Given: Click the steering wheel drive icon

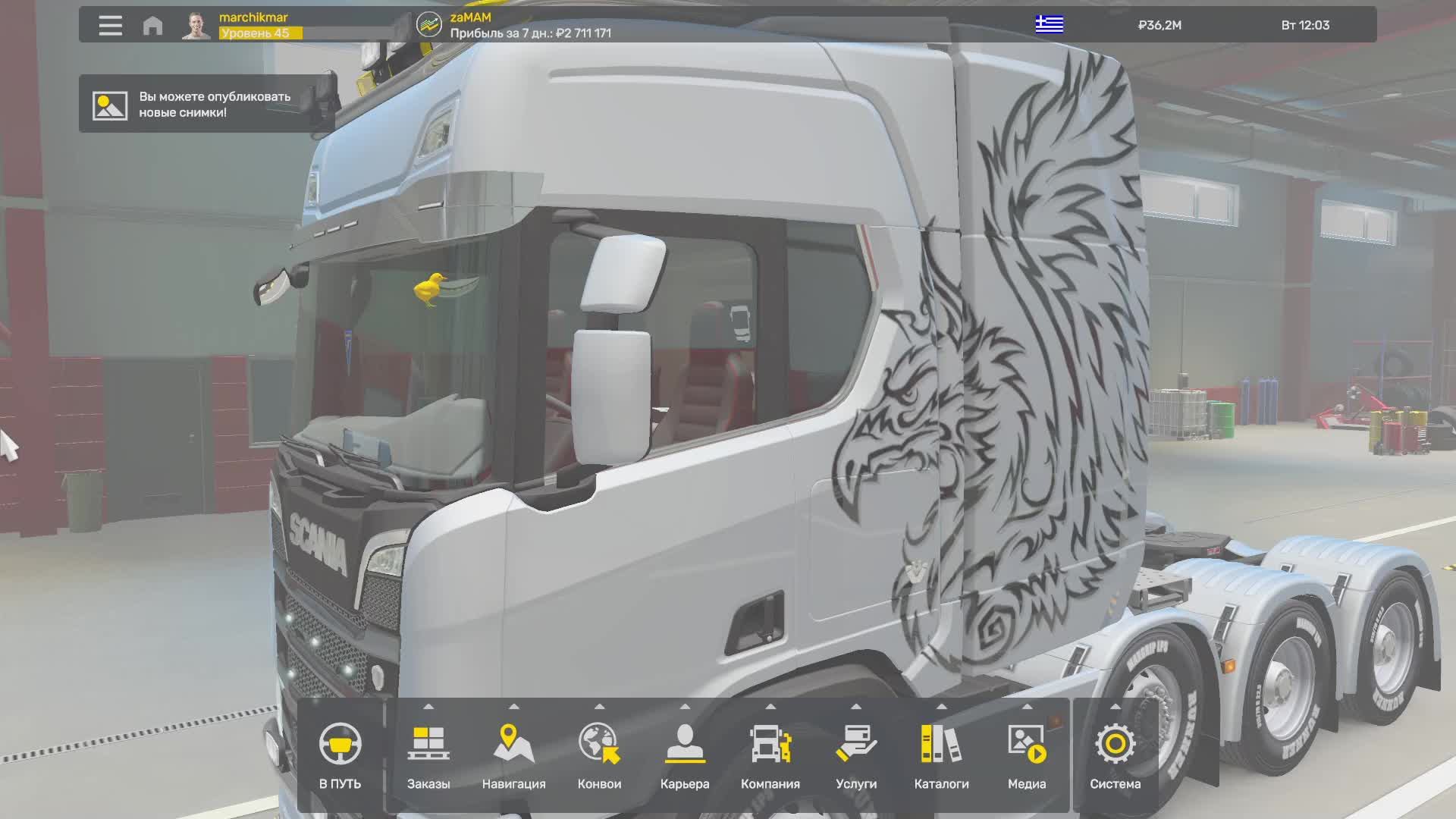Looking at the screenshot, I should point(340,743).
